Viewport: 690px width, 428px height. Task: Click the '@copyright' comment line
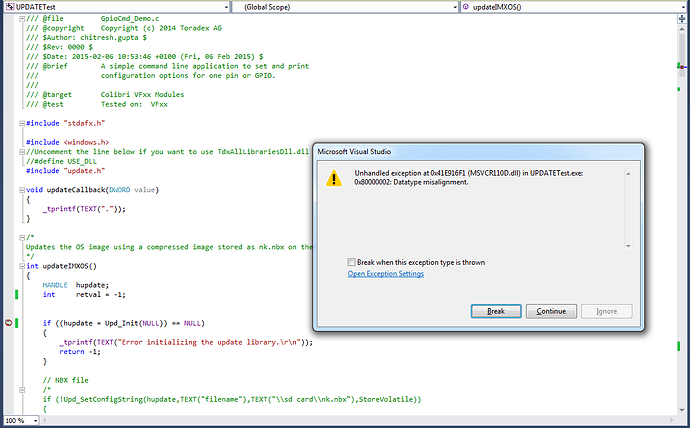tap(124, 28)
